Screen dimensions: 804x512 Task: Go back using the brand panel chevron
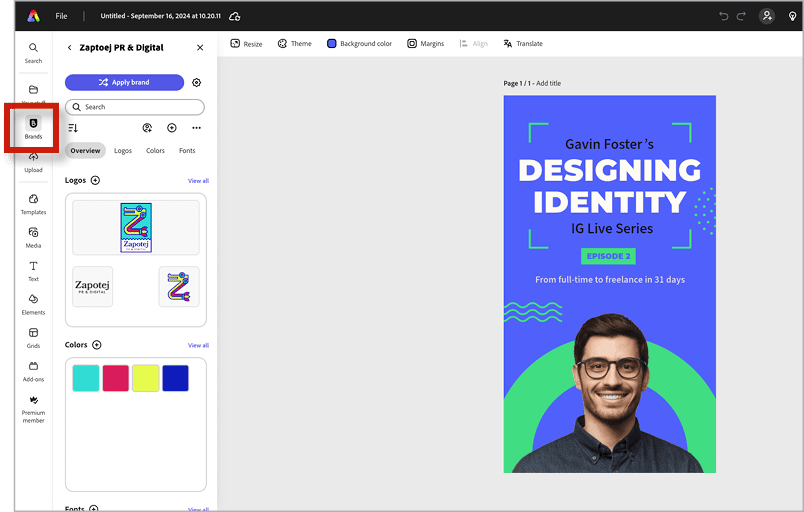[x=69, y=48]
